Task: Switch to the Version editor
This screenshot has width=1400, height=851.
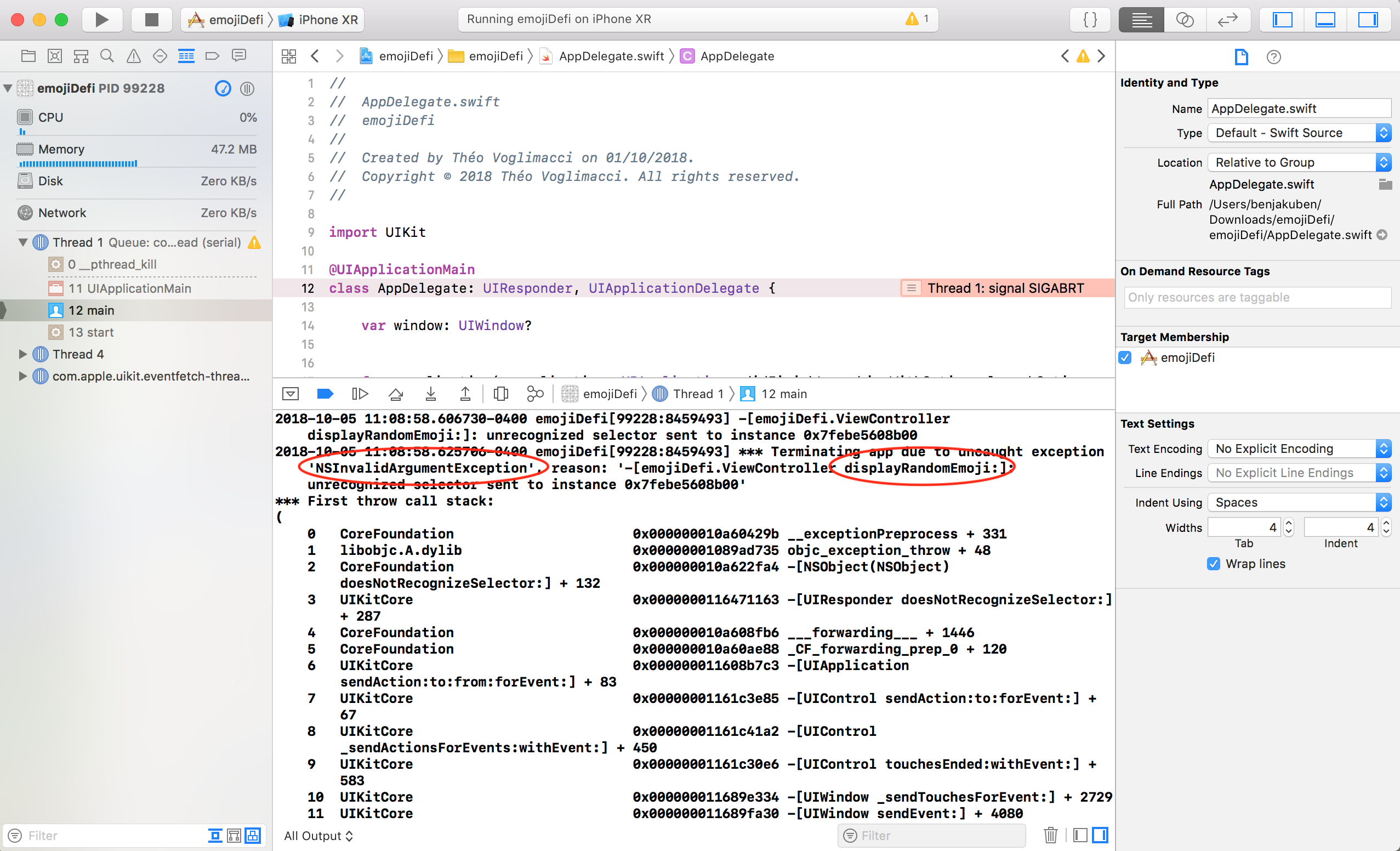Action: 1228,20
